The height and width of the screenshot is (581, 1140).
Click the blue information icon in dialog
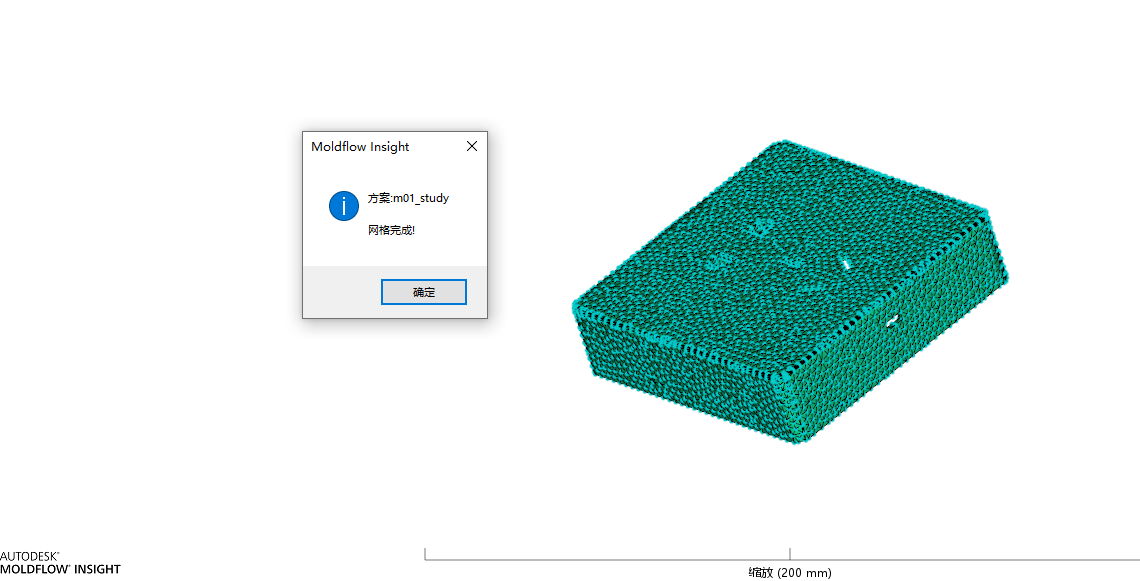(344, 206)
